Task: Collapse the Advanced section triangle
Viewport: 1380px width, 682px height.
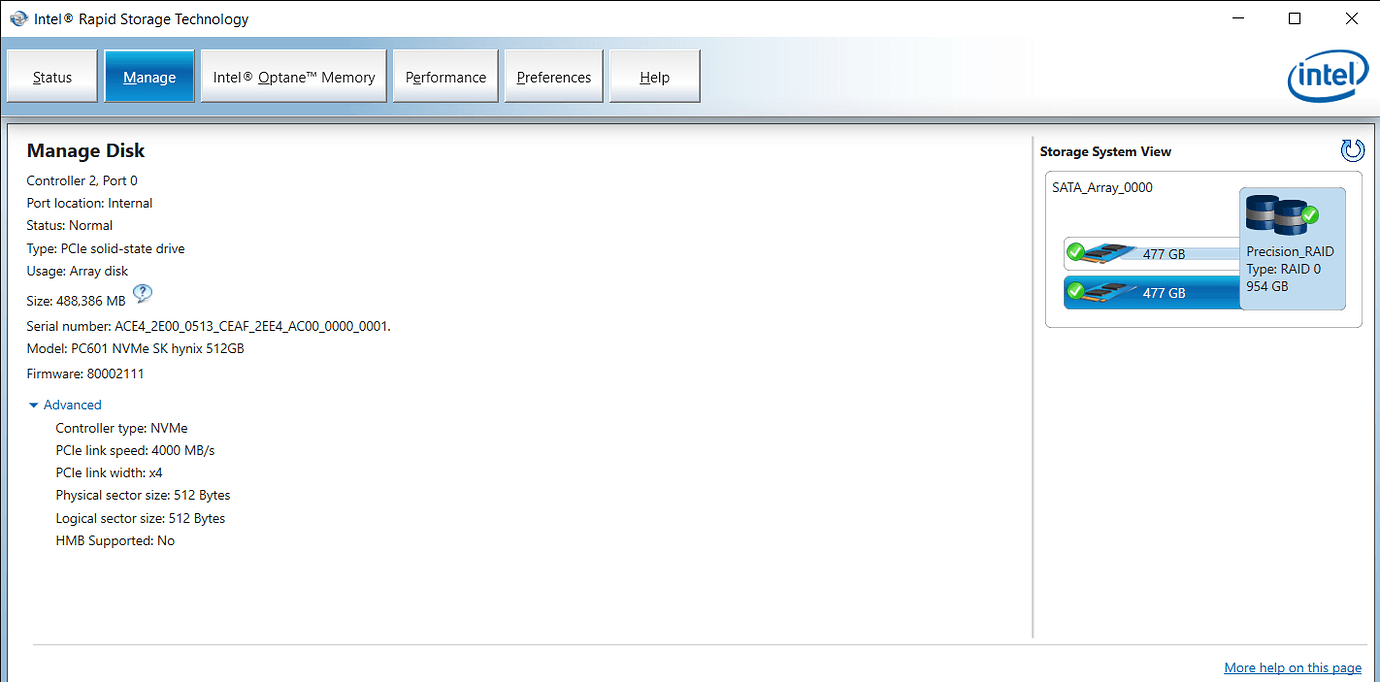Action: tap(34, 405)
